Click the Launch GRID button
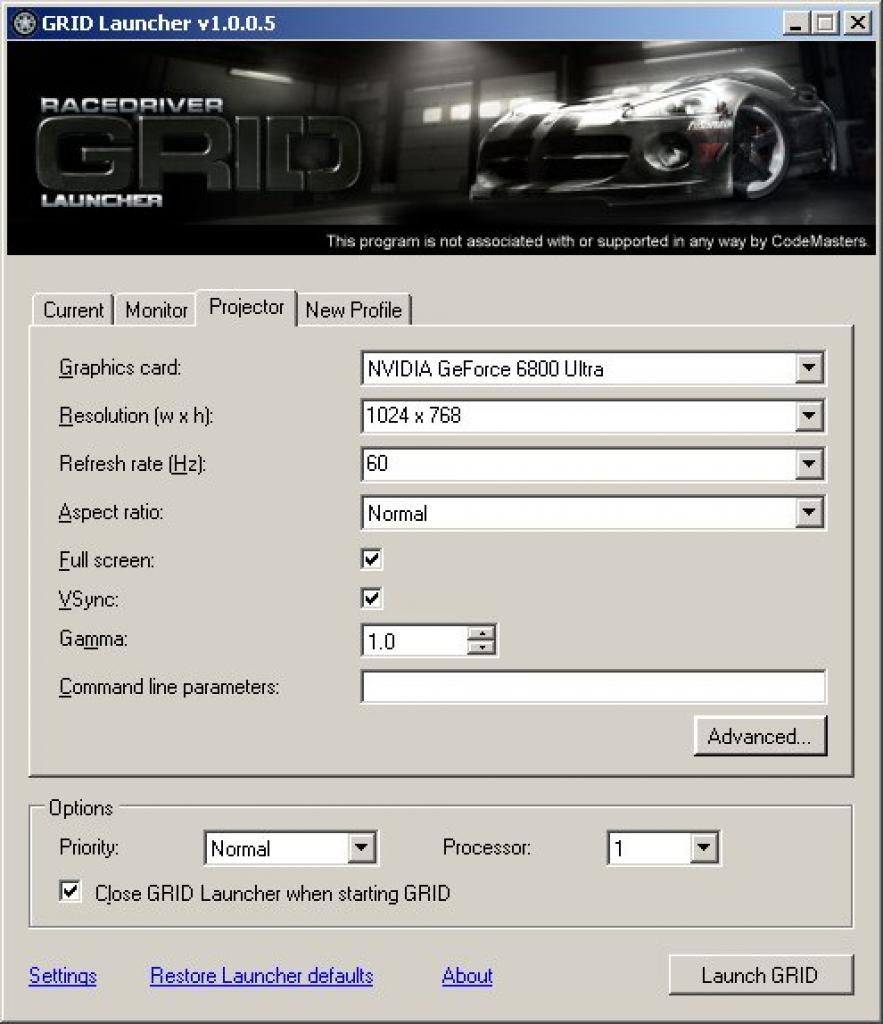This screenshot has height=1024, width=883. 760,975
